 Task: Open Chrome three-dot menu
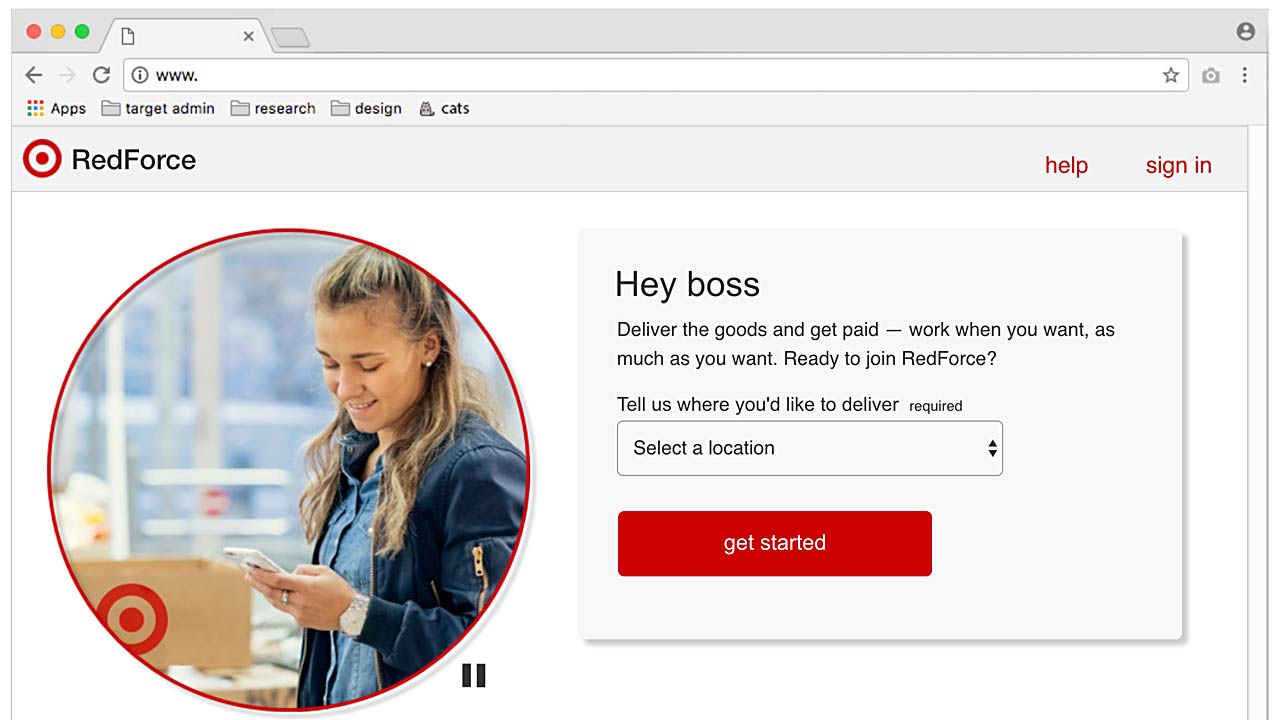click(1245, 75)
